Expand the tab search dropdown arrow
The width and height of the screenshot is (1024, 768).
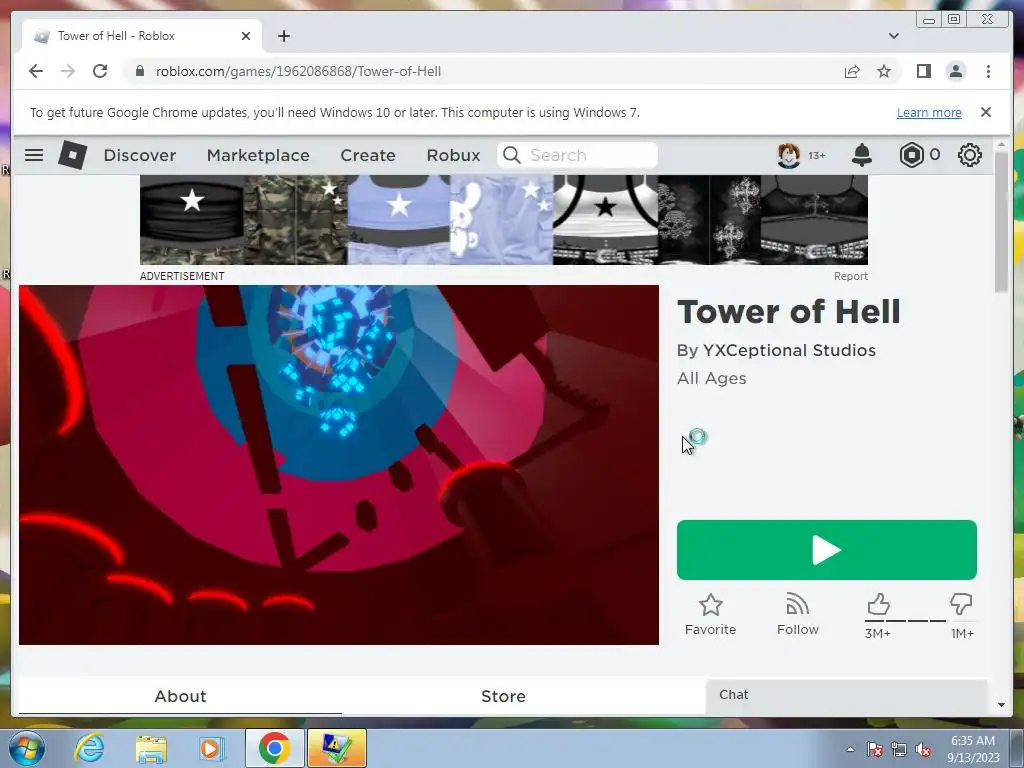[893, 36]
